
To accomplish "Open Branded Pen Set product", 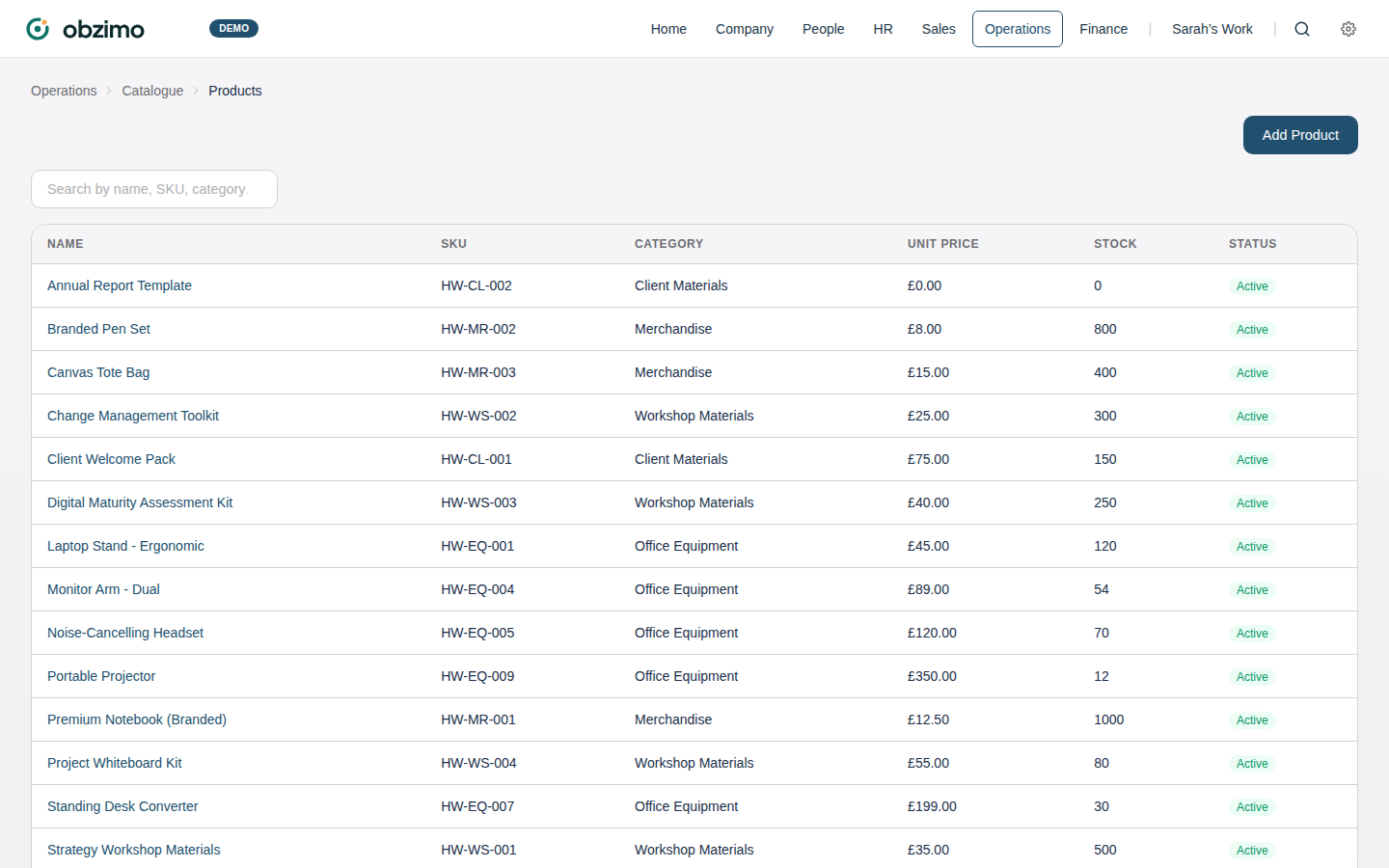I will coord(98,329).
